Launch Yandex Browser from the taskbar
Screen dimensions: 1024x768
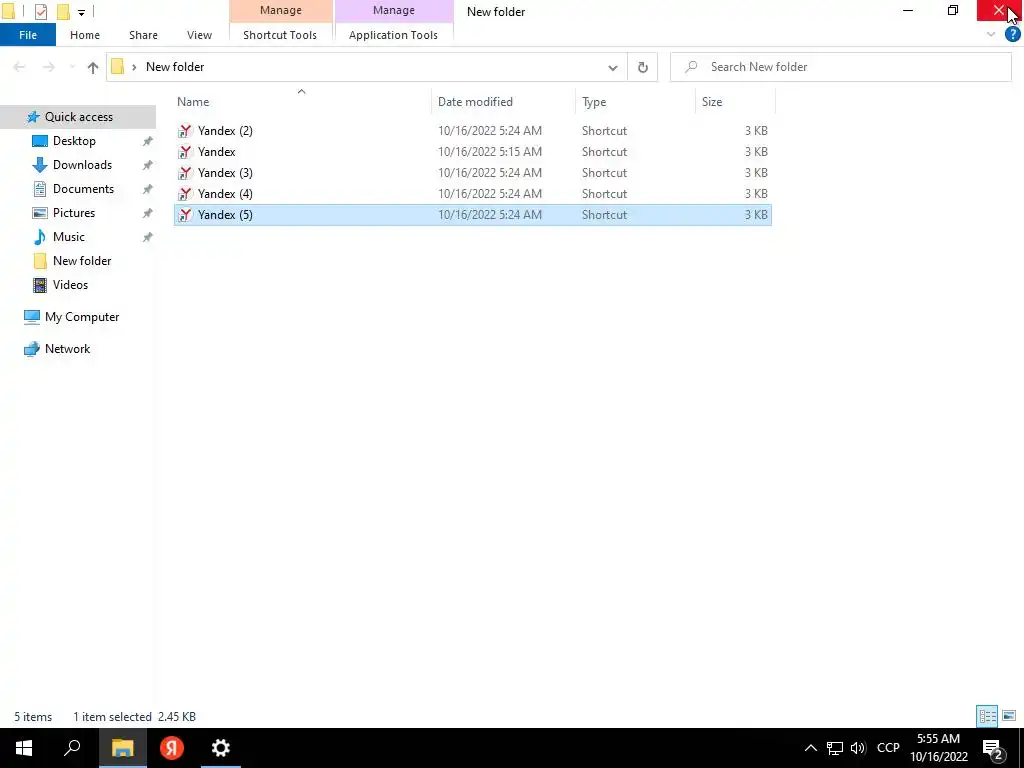point(172,748)
